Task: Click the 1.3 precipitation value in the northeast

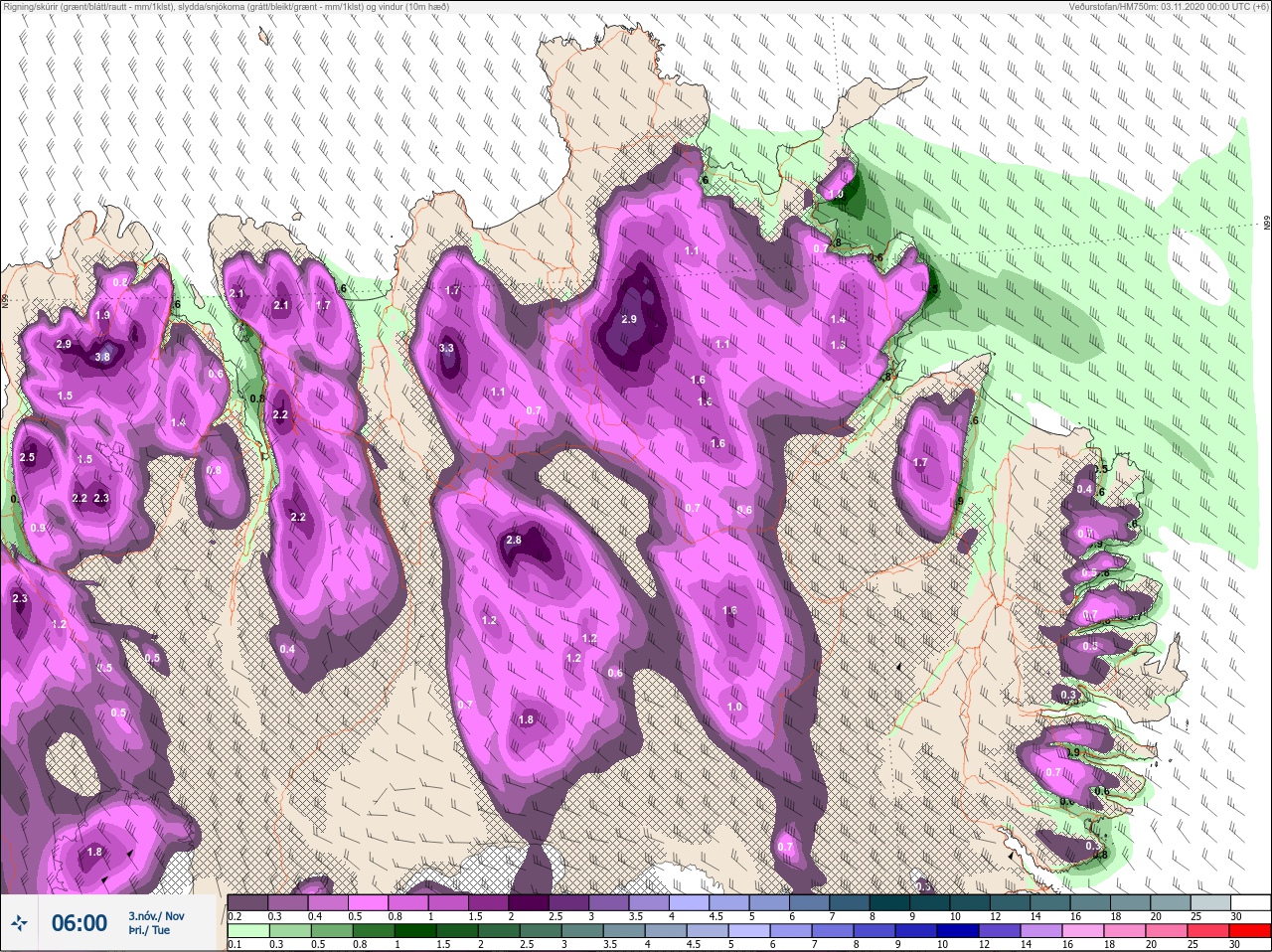Action: tap(838, 345)
